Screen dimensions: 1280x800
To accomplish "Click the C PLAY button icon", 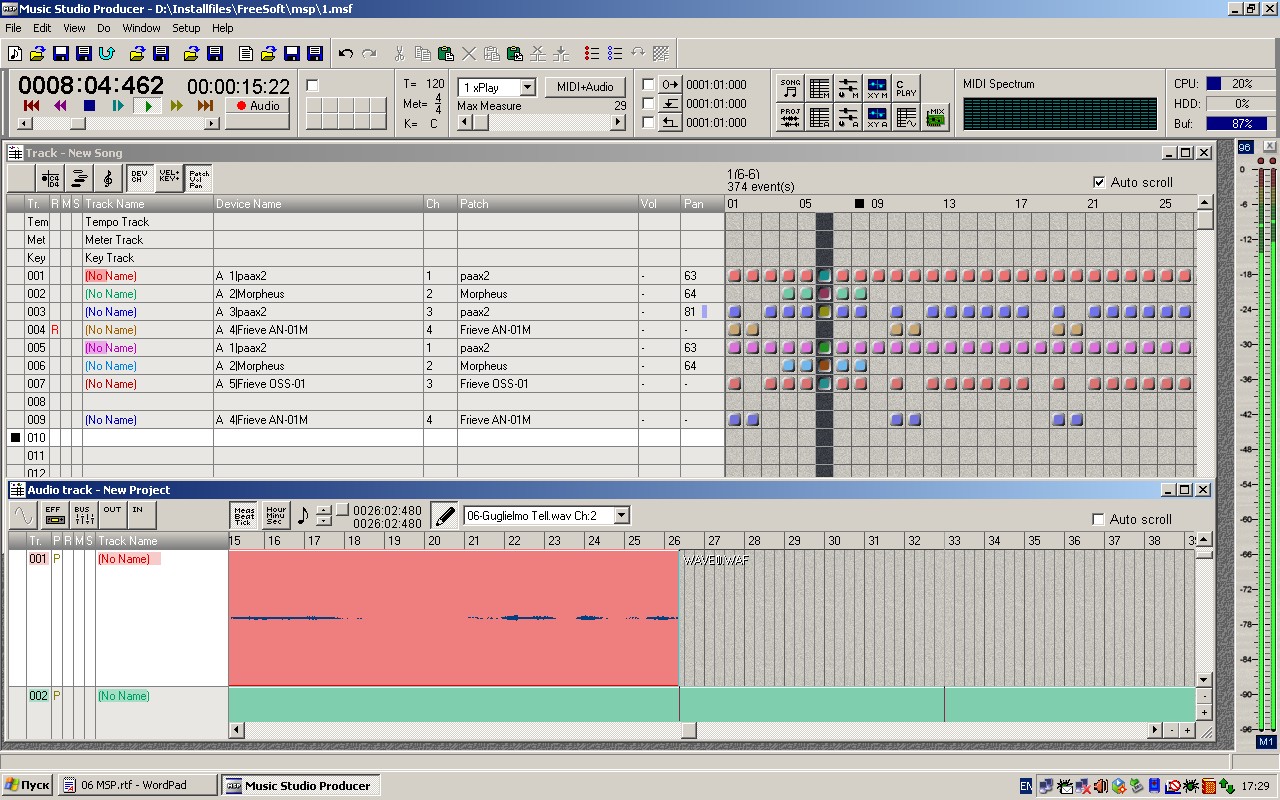I will [906, 88].
